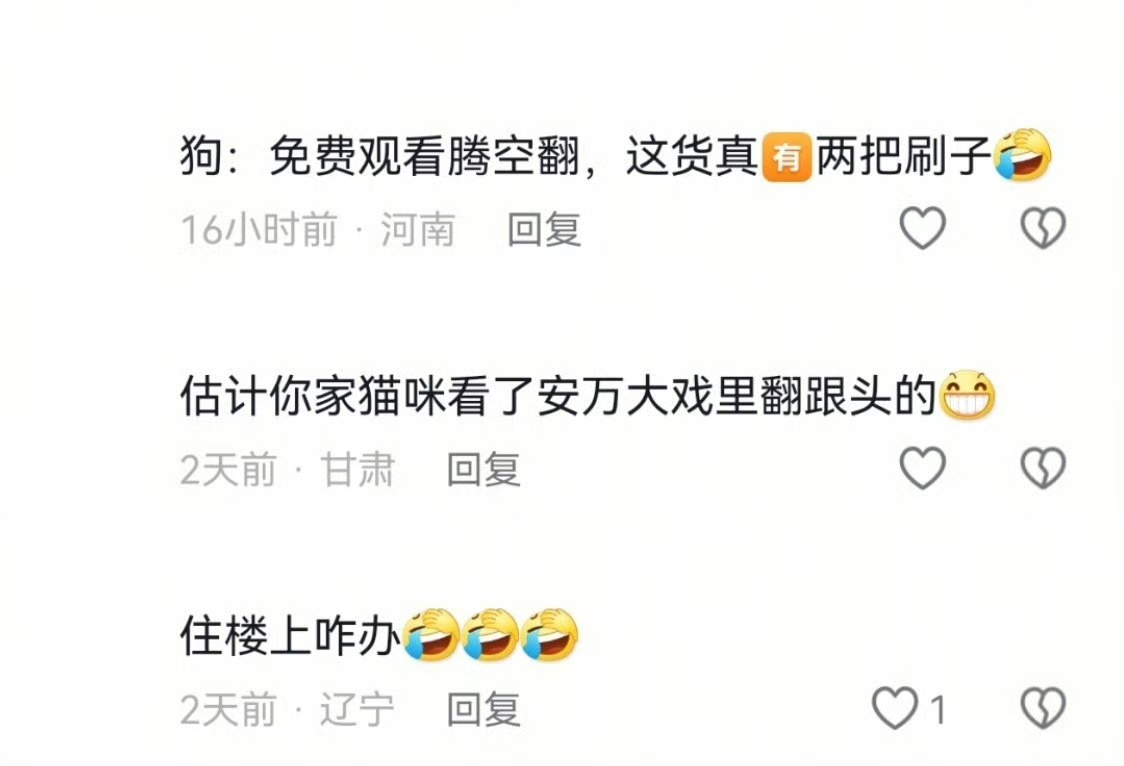Tap the 2天前 · 甘肃 timestamp
Screen dimensions: 1124x766
(x=287, y=469)
